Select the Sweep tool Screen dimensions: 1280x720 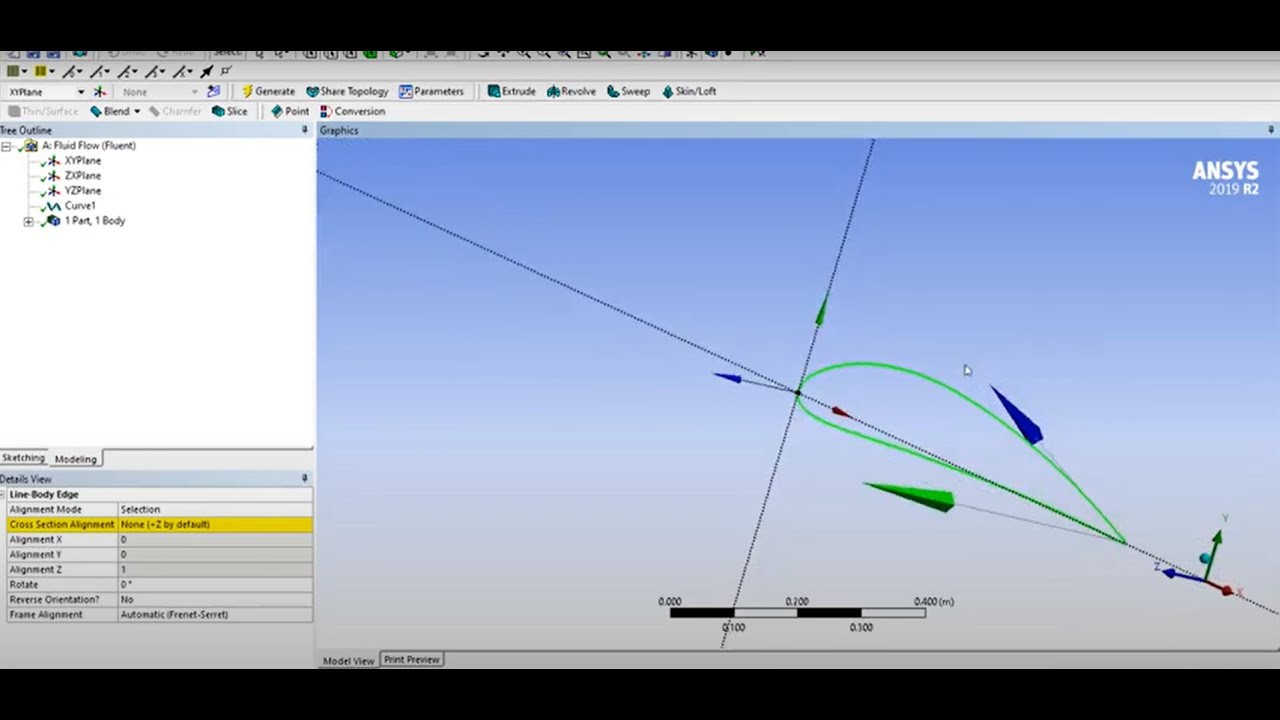(628, 91)
